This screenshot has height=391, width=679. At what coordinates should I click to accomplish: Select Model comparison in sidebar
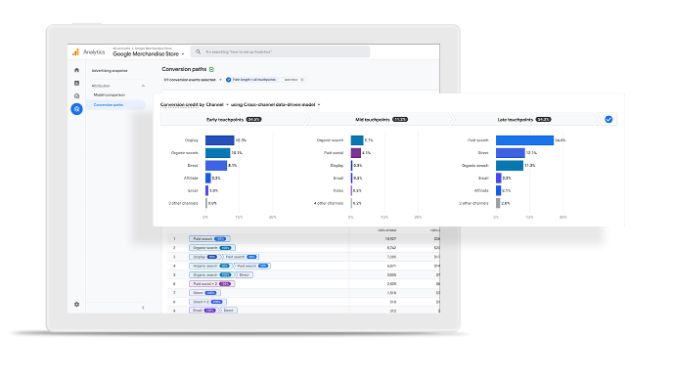[x=110, y=95]
